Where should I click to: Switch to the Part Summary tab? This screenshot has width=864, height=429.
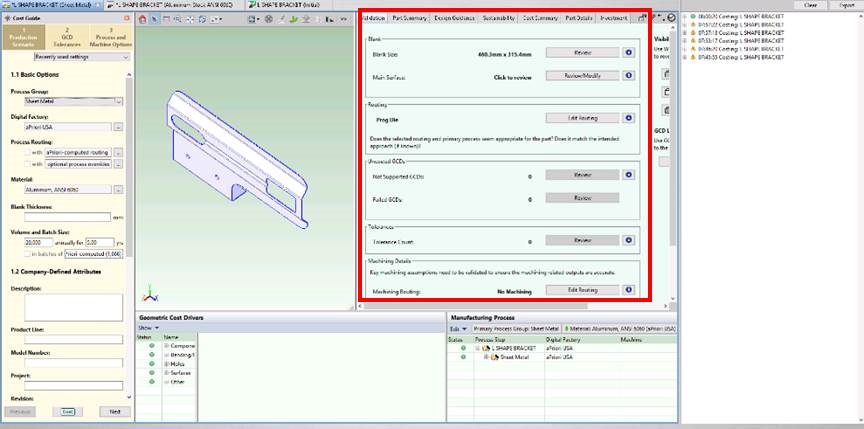409,18
